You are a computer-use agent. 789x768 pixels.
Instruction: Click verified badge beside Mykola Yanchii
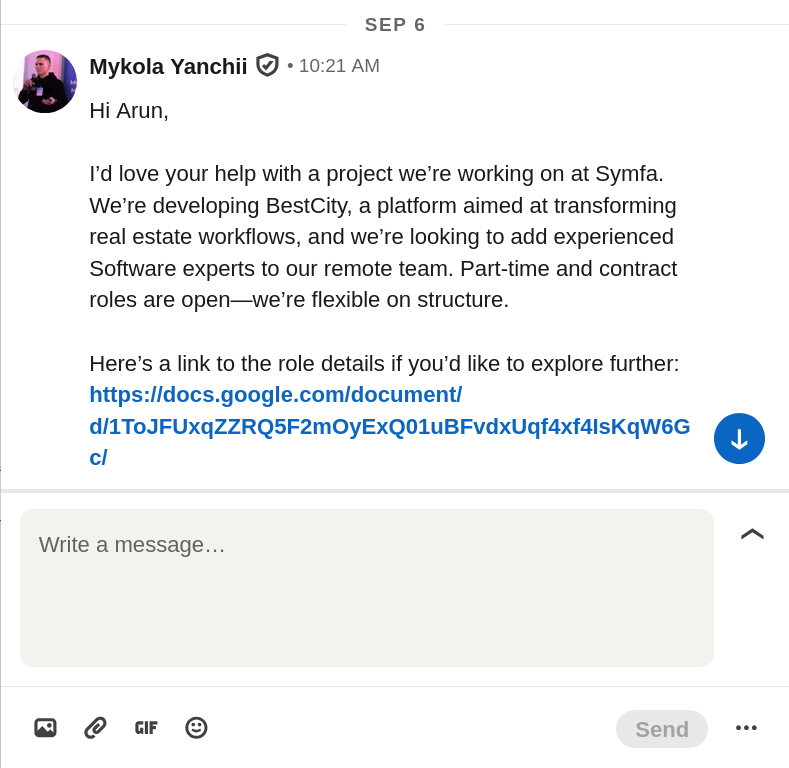tap(267, 65)
